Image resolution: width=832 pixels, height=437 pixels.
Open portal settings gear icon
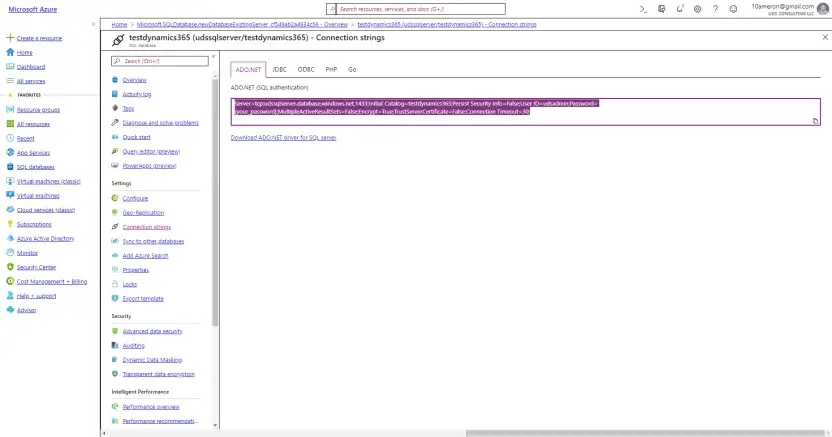point(697,9)
